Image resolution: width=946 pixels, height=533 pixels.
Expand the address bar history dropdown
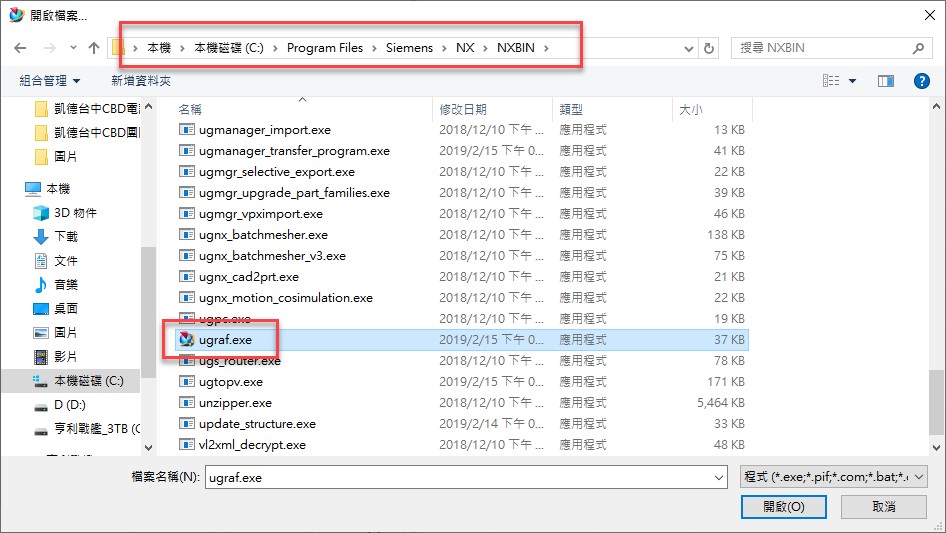point(688,48)
